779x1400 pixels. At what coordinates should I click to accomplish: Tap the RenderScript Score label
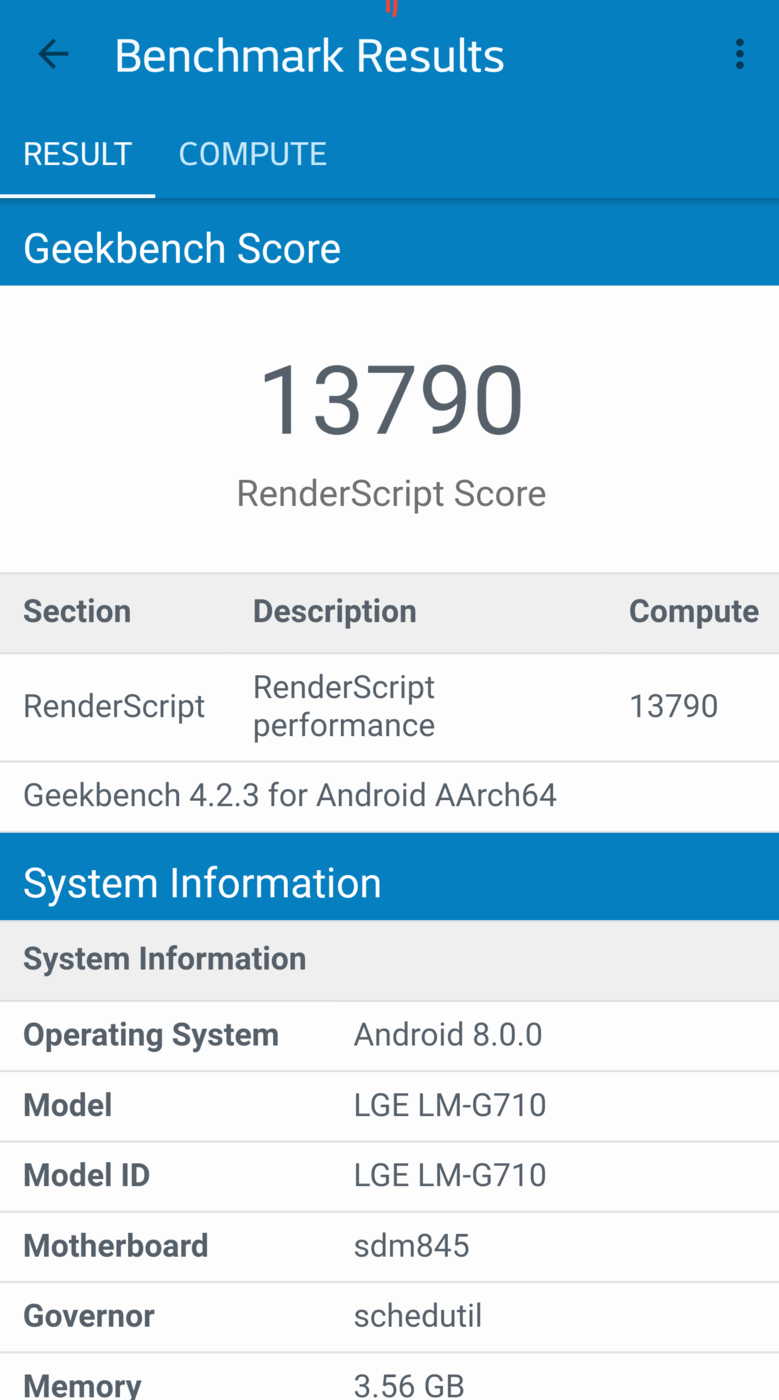pyautogui.click(x=390, y=493)
